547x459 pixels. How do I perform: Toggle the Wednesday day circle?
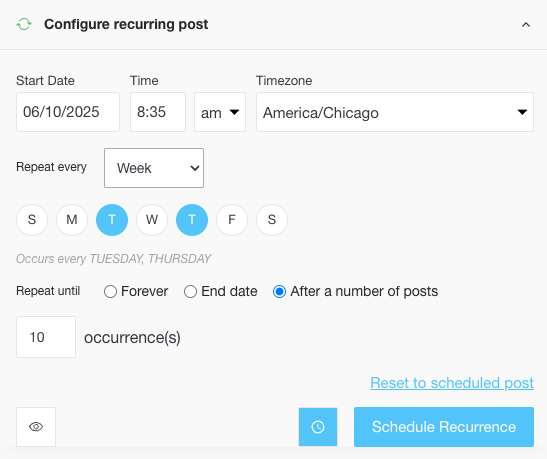(152, 220)
